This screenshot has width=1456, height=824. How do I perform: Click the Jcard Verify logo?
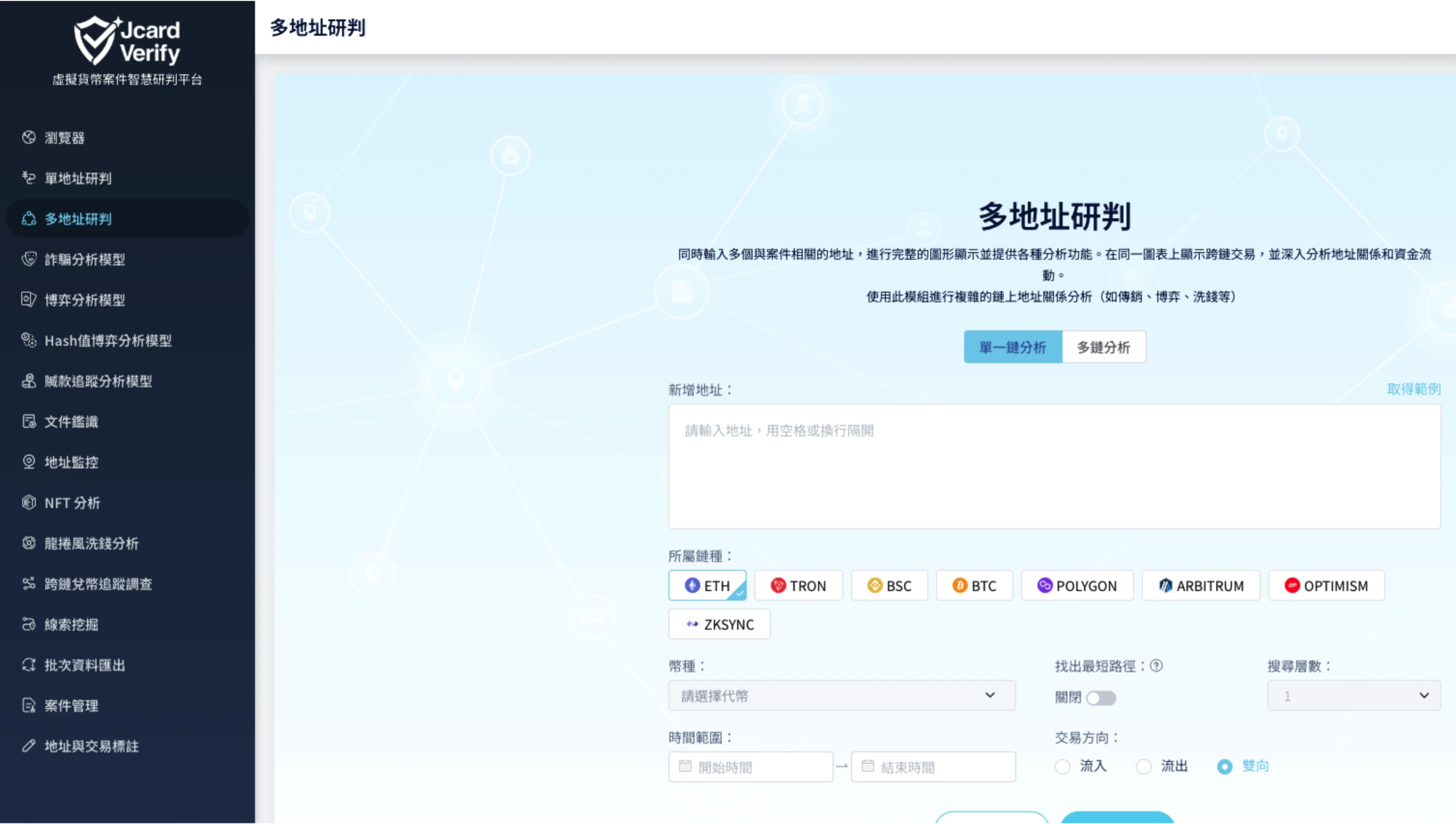(127, 41)
